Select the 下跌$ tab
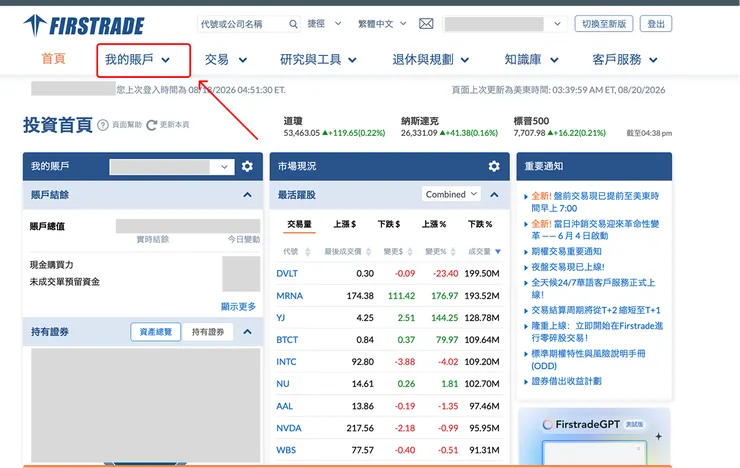 [x=389, y=224]
